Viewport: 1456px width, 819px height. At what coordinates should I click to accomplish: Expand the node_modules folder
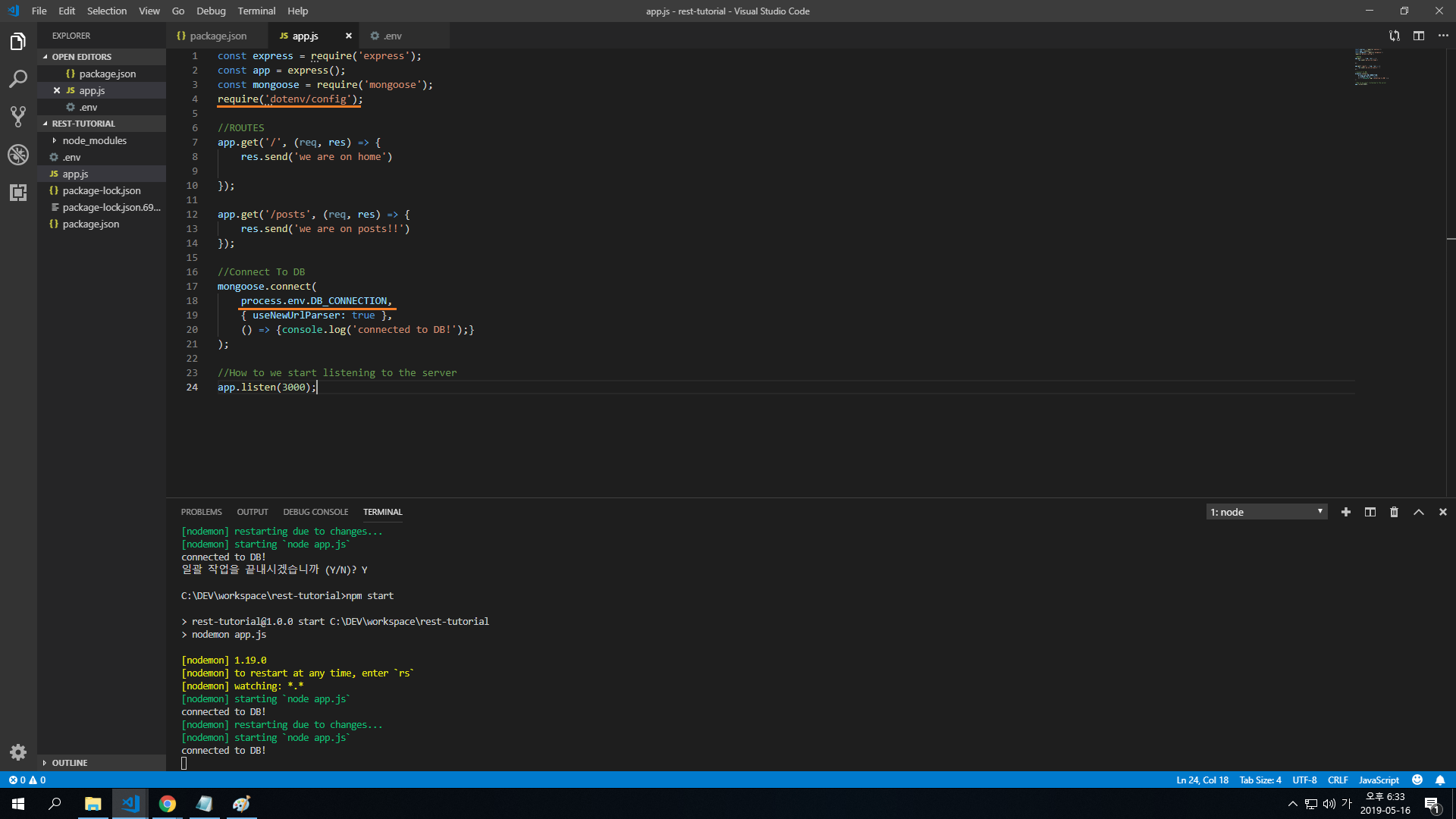(x=102, y=140)
